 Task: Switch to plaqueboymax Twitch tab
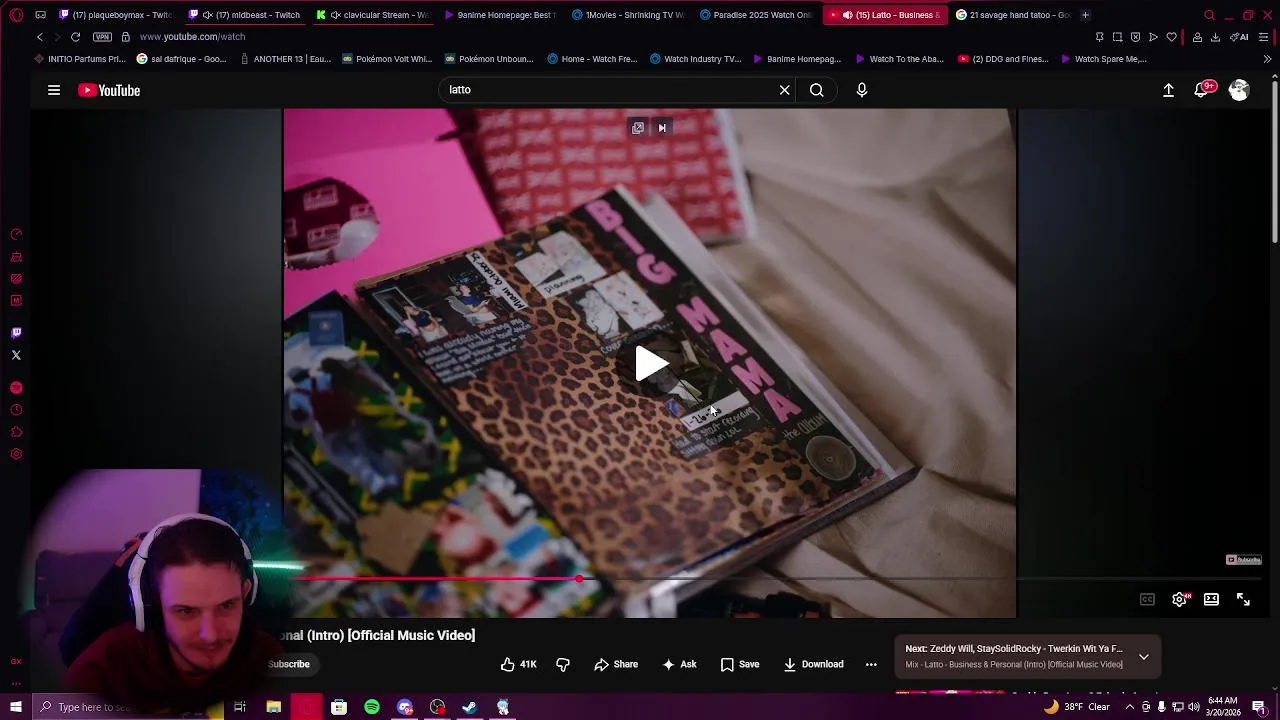[115, 15]
